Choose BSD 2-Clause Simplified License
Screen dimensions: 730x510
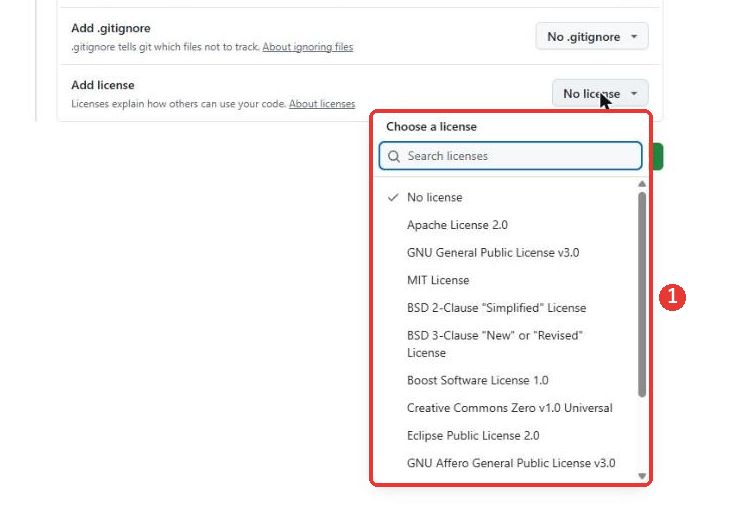coord(507,308)
